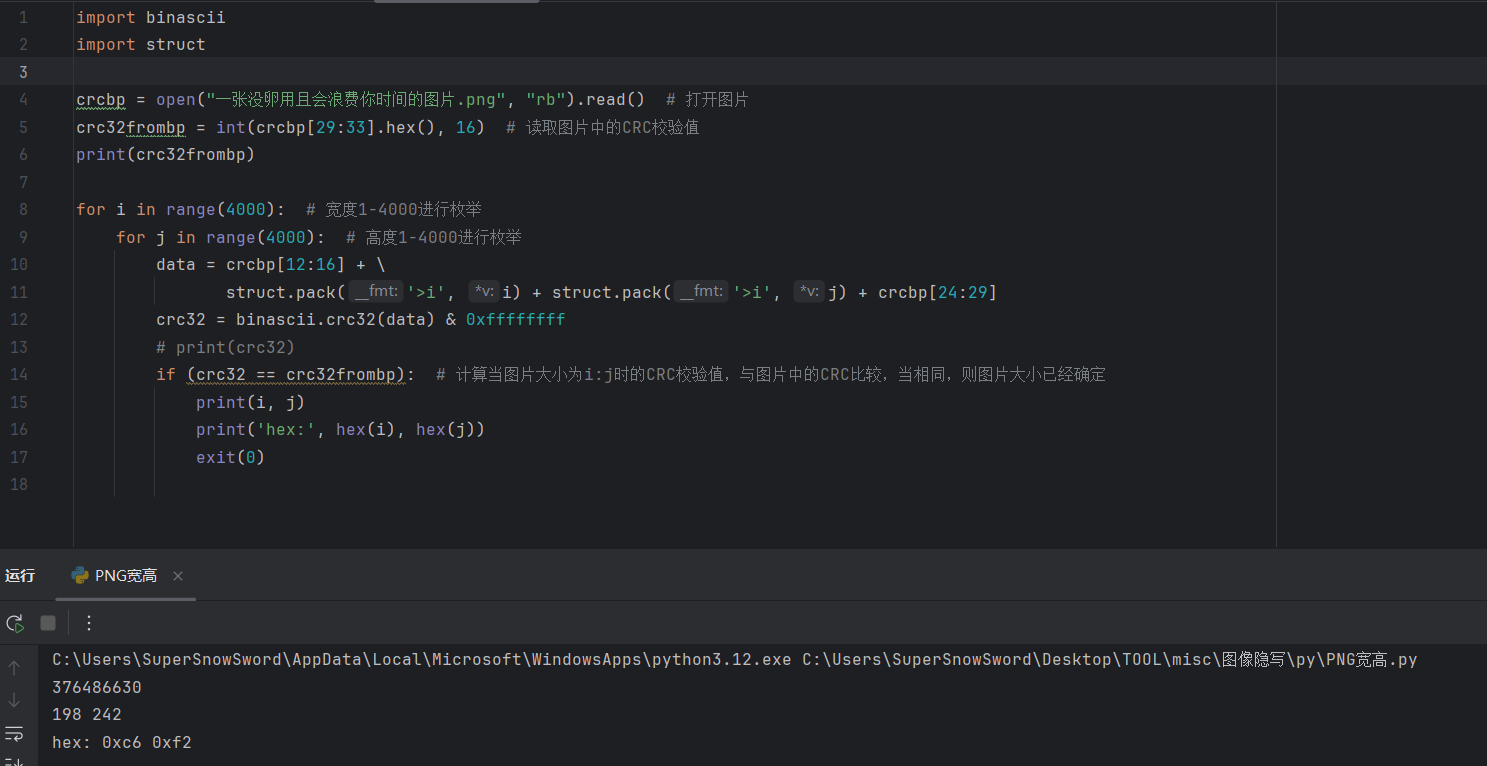Click the crcbp variable on line 4
Viewport: 1487px width, 766px height.
[x=101, y=99]
